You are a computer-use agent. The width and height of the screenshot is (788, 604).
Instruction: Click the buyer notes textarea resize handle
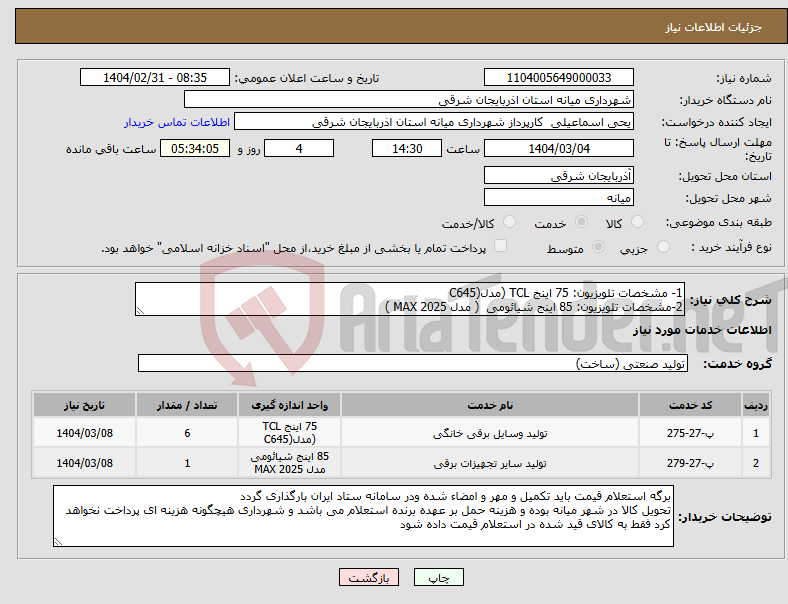tap(58, 542)
